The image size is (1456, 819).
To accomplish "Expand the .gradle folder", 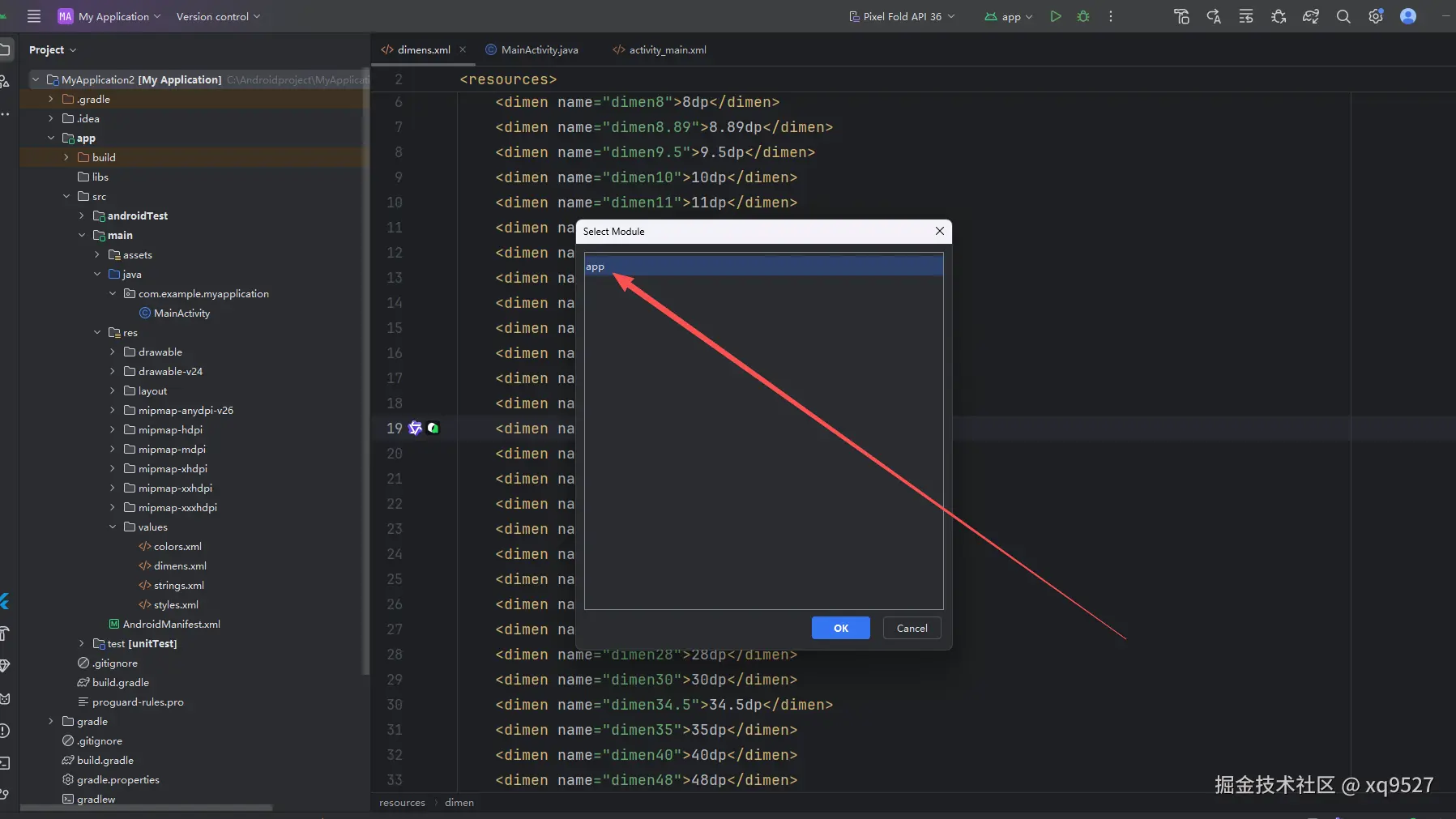I will click(x=51, y=99).
